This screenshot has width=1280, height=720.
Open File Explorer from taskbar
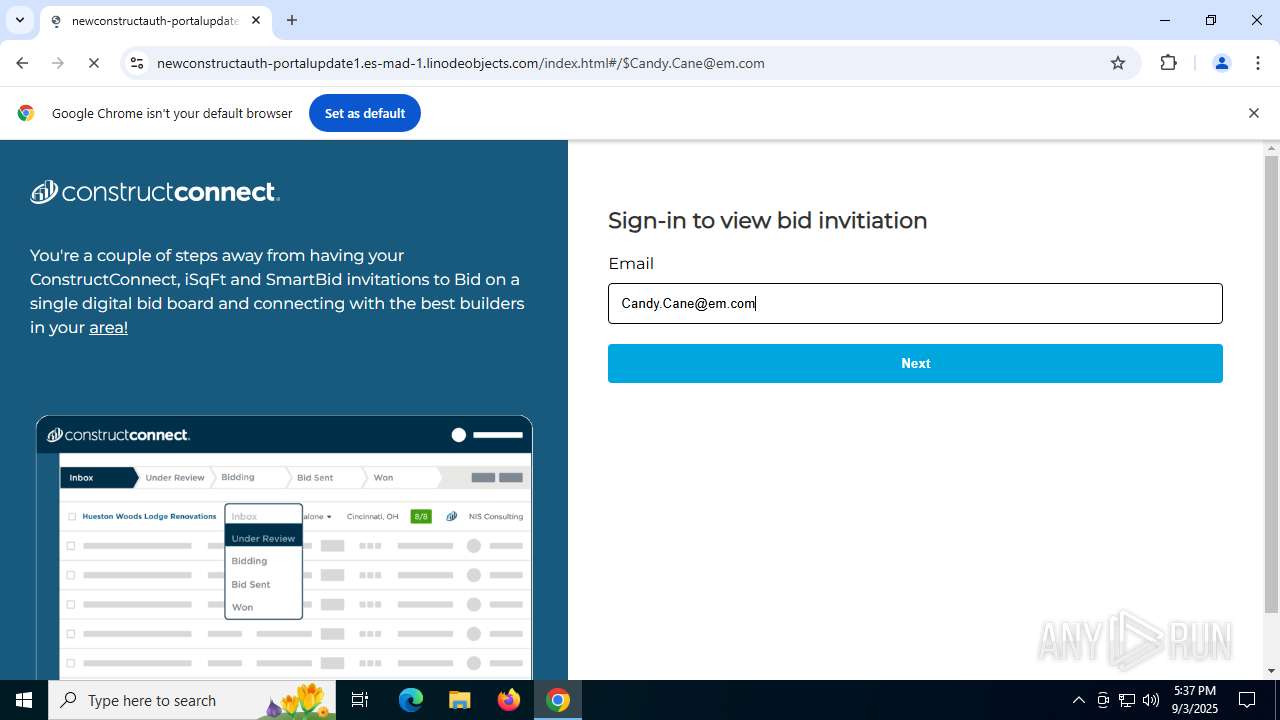click(x=459, y=700)
